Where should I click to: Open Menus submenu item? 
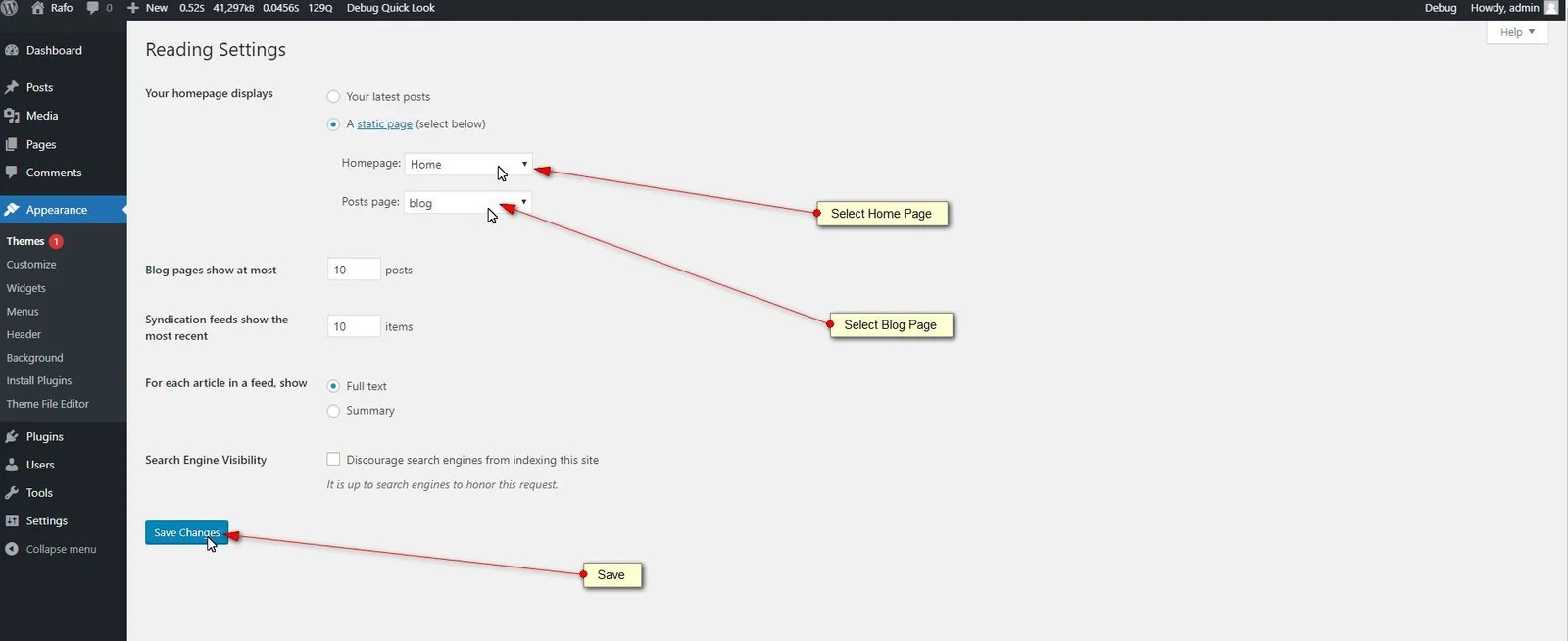tap(23, 312)
